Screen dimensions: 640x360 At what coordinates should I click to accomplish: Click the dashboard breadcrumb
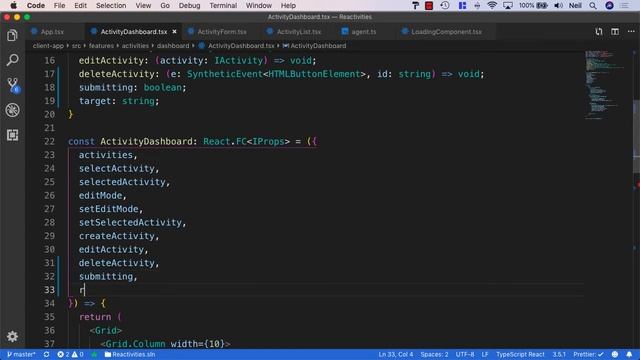coord(173,46)
